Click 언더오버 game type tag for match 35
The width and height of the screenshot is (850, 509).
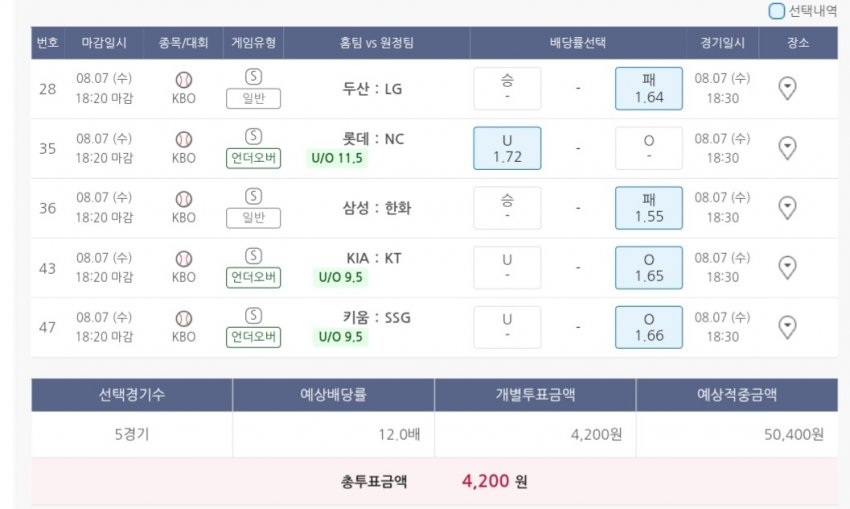253,158
